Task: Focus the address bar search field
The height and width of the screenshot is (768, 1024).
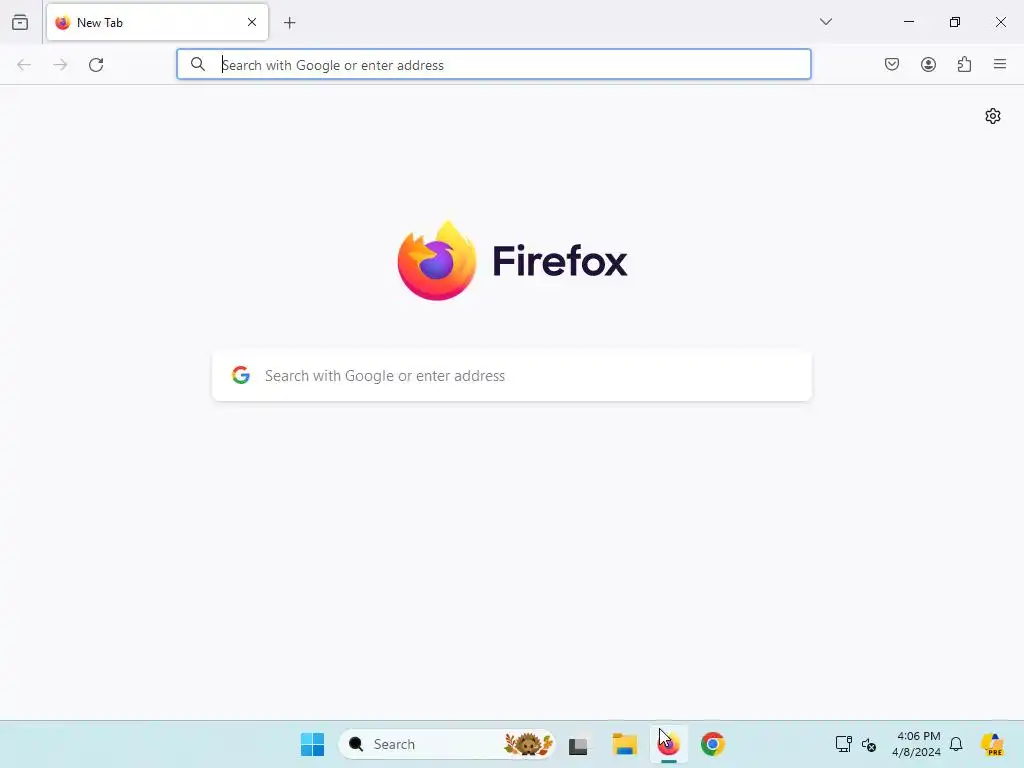Action: (x=494, y=64)
